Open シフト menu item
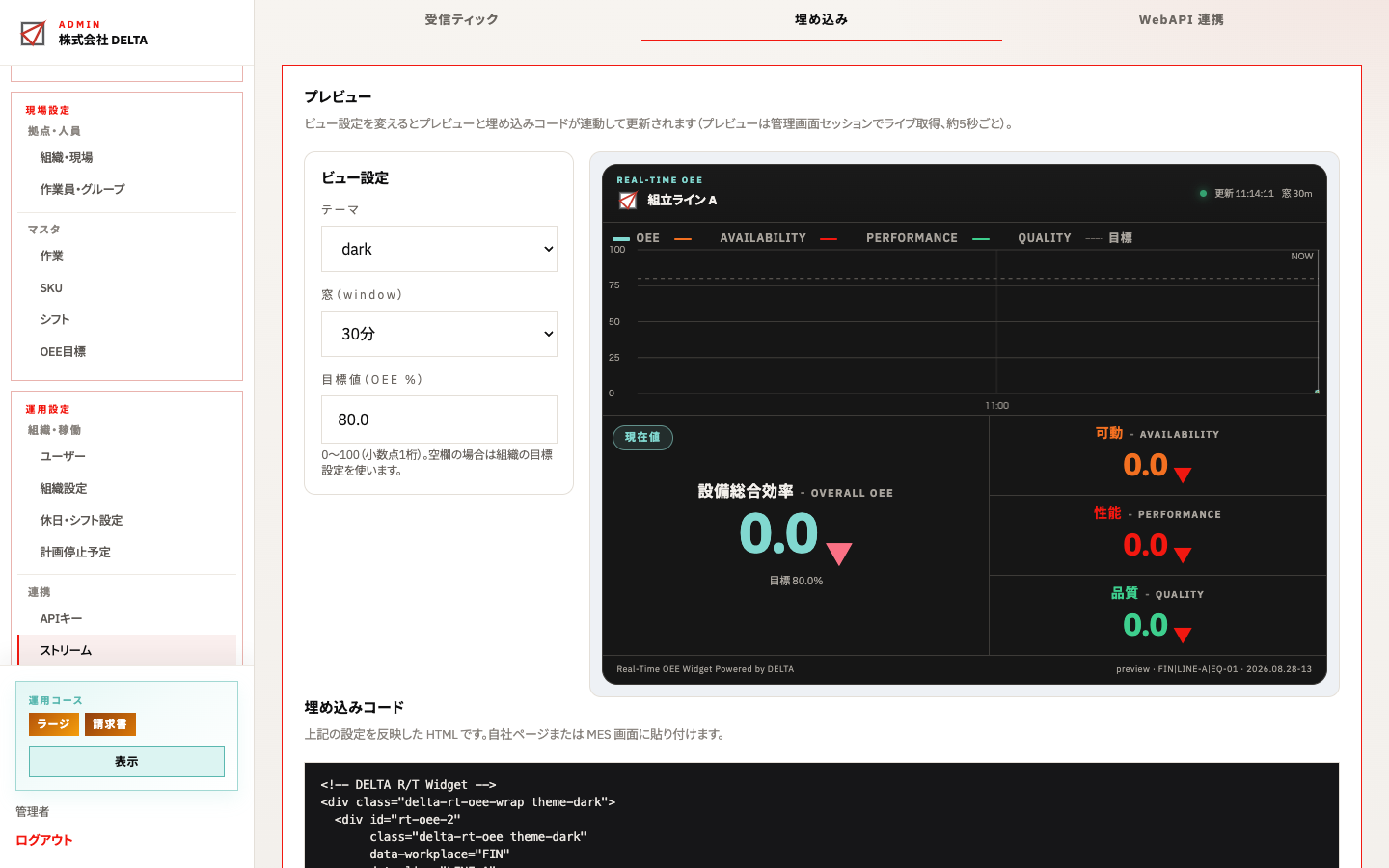 [126, 320]
